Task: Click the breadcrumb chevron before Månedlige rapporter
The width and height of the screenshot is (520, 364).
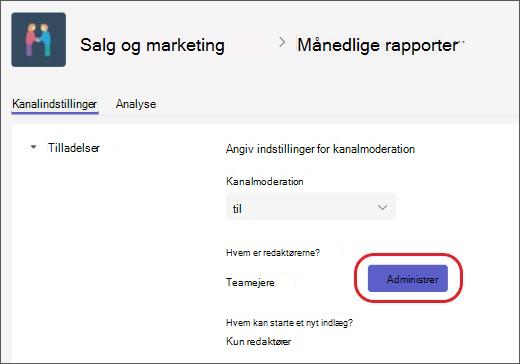Action: pyautogui.click(x=282, y=42)
